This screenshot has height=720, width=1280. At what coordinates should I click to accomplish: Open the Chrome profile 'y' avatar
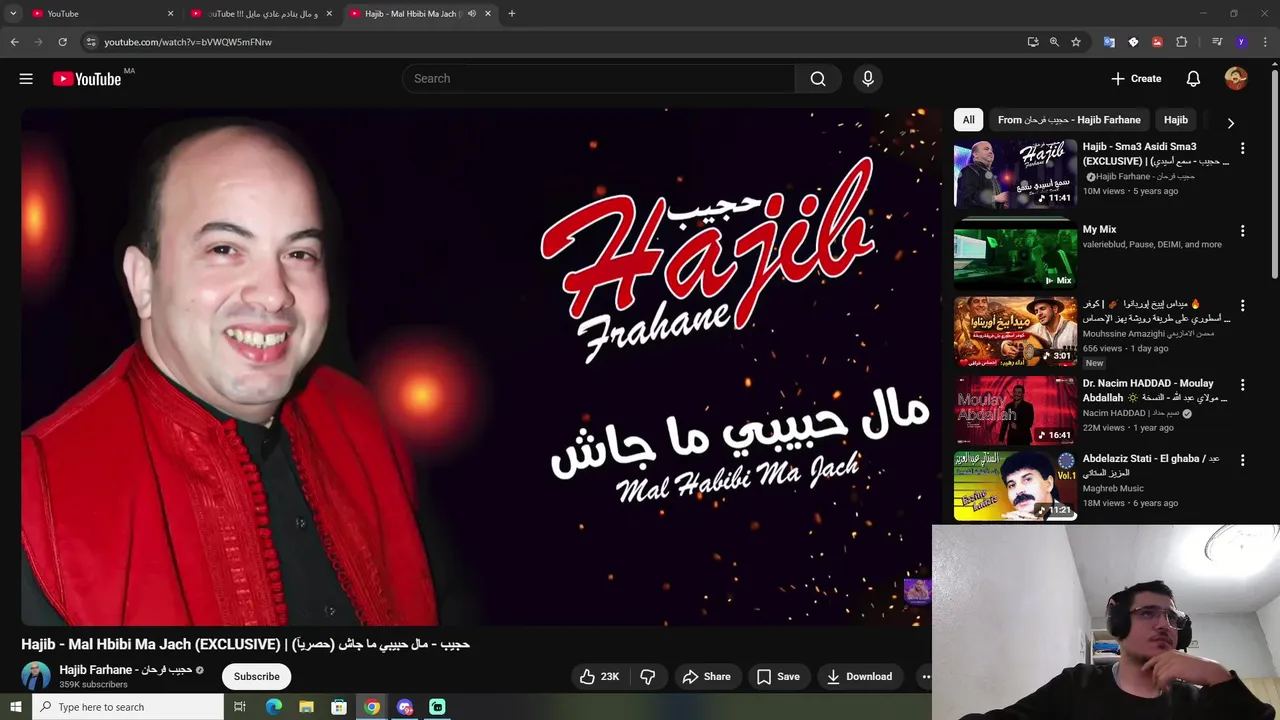[x=1241, y=42]
